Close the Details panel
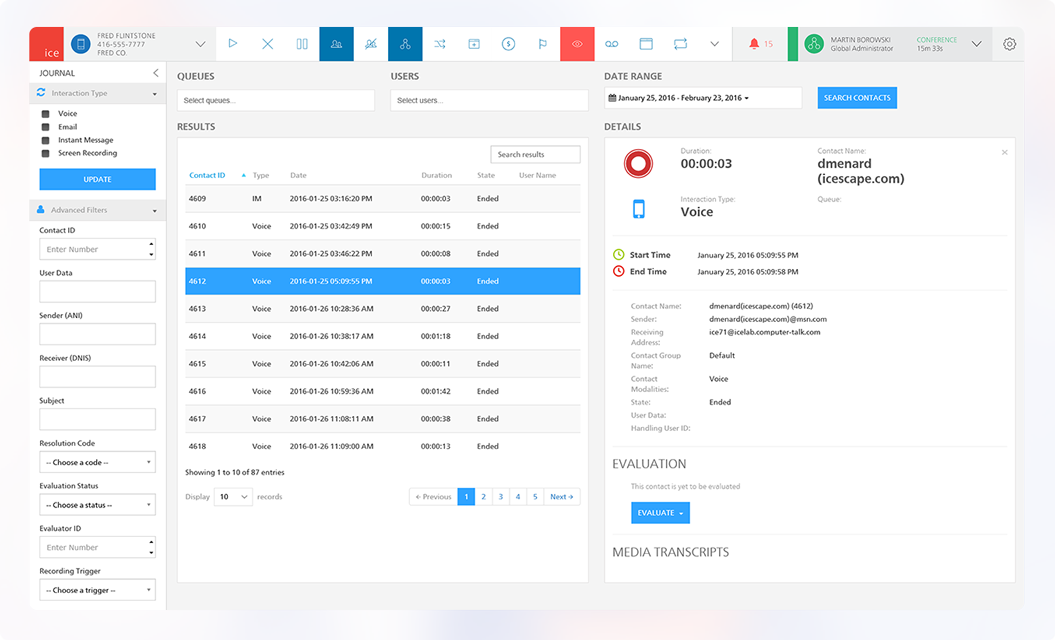This screenshot has height=640, width=1055. click(x=1005, y=153)
